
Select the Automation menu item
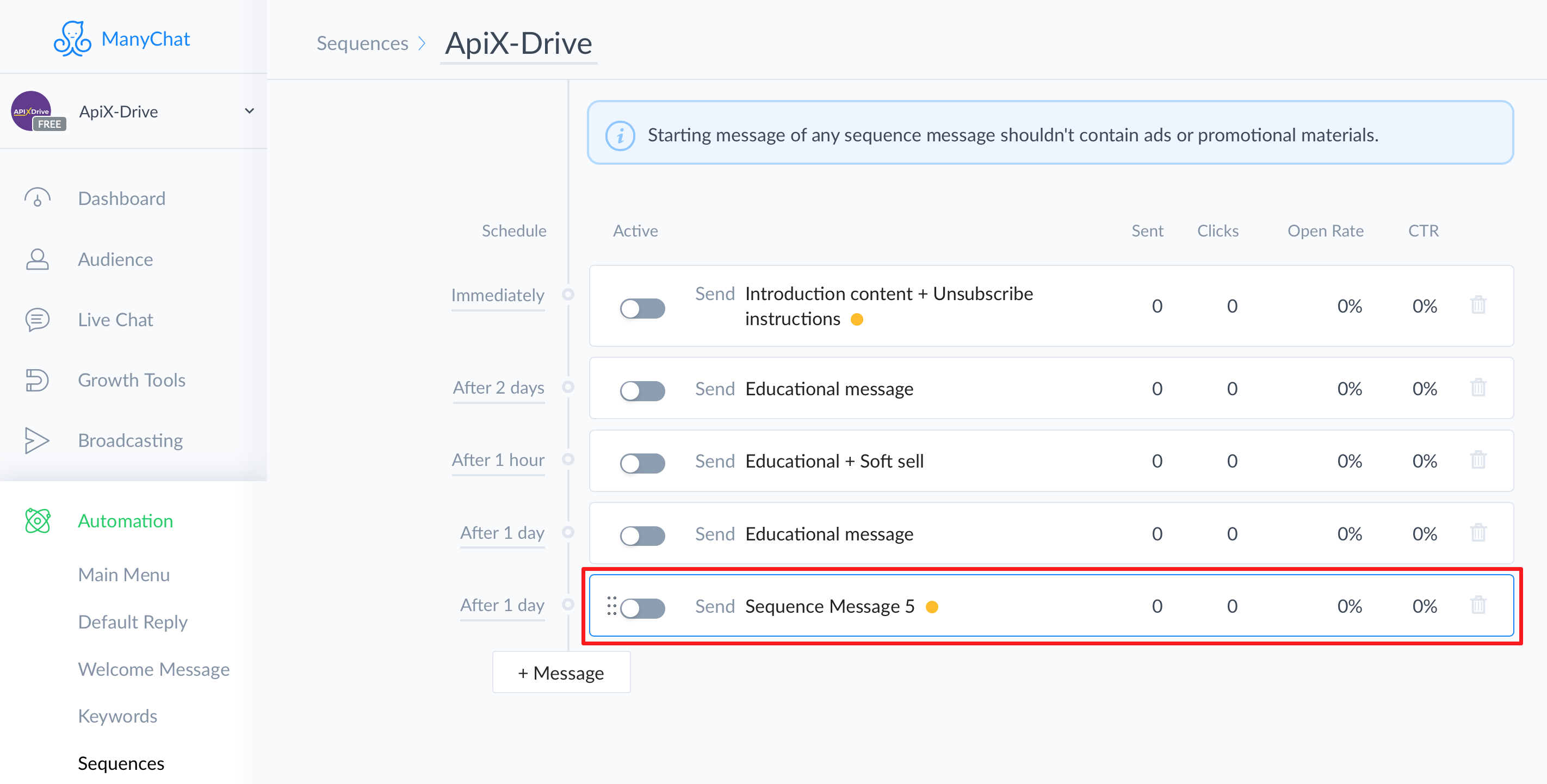[x=126, y=520]
